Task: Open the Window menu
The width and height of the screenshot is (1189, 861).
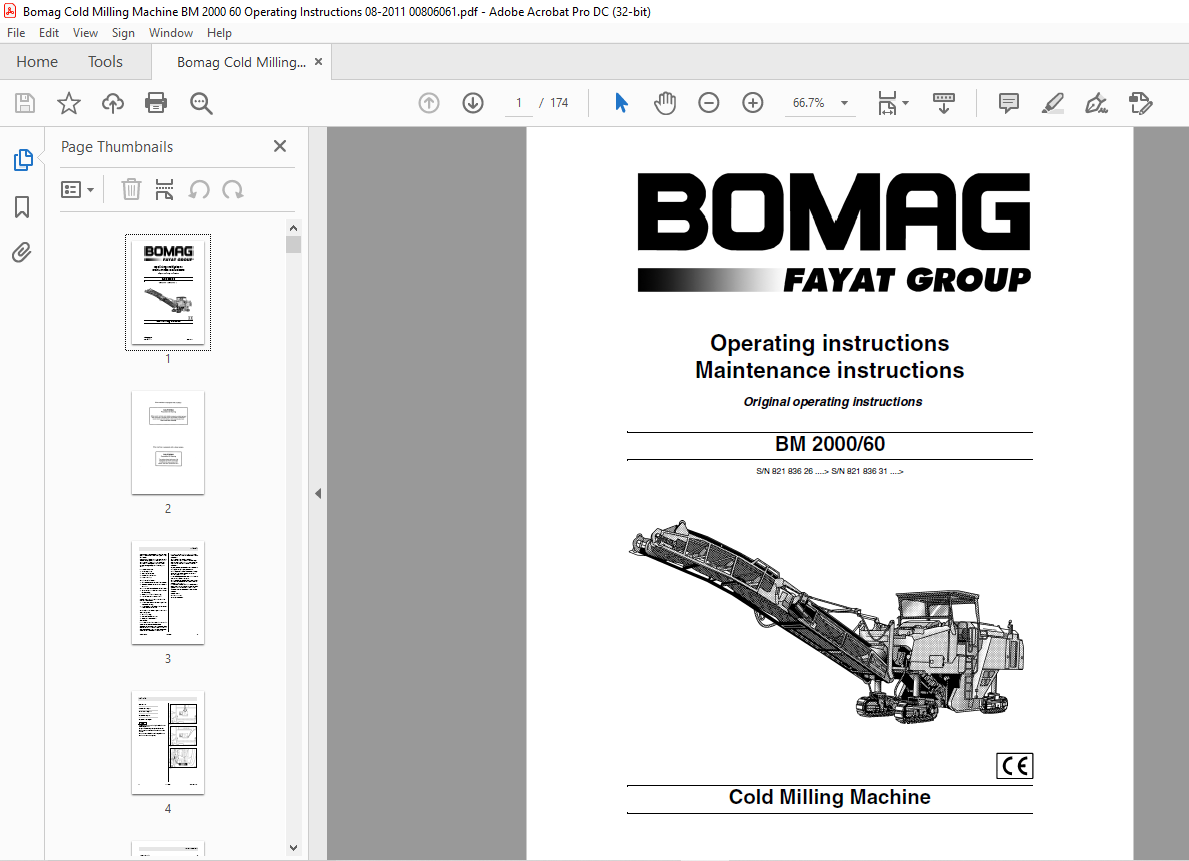Action: 171,33
